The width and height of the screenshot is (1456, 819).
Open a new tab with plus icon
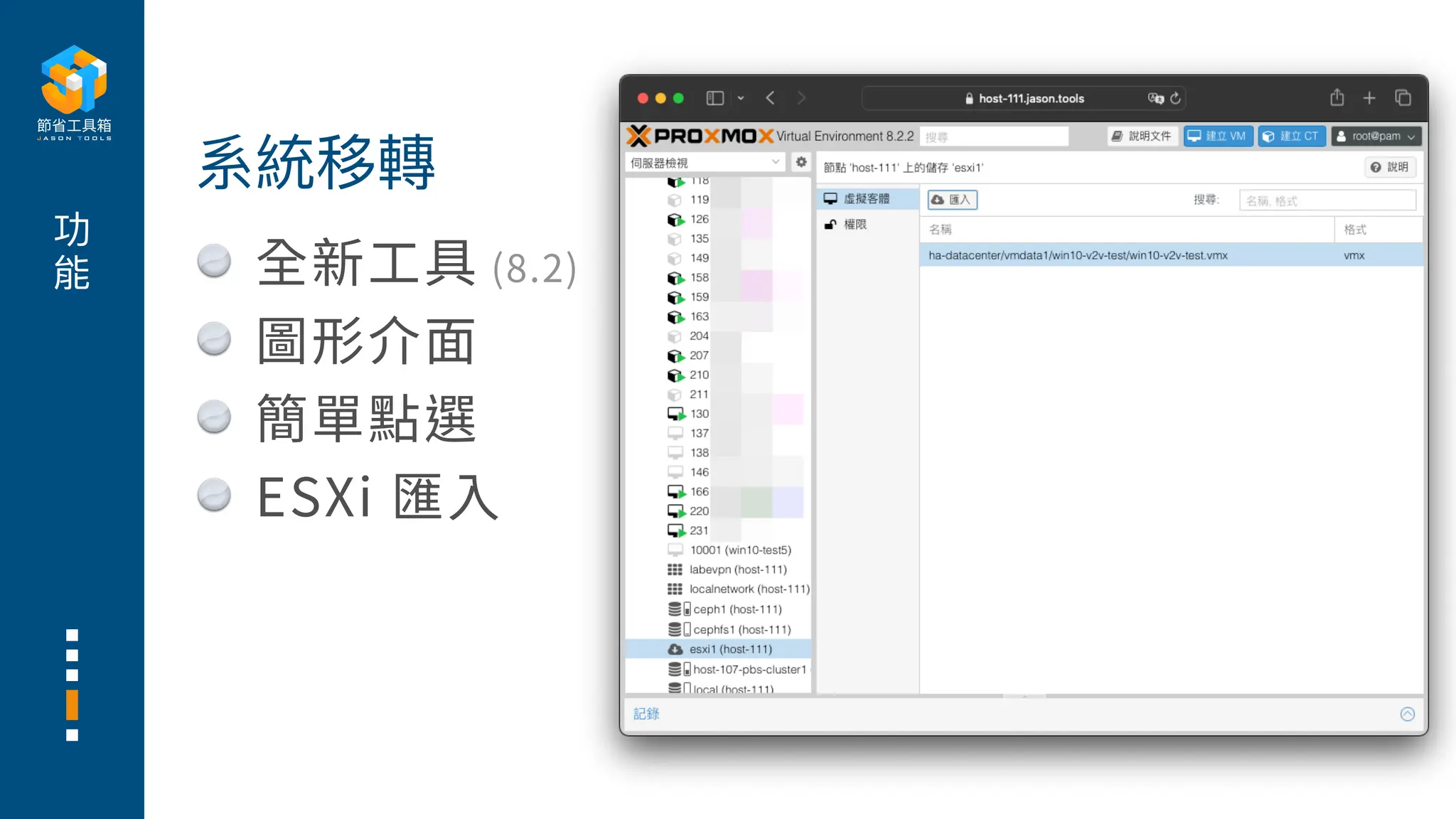click(1369, 98)
